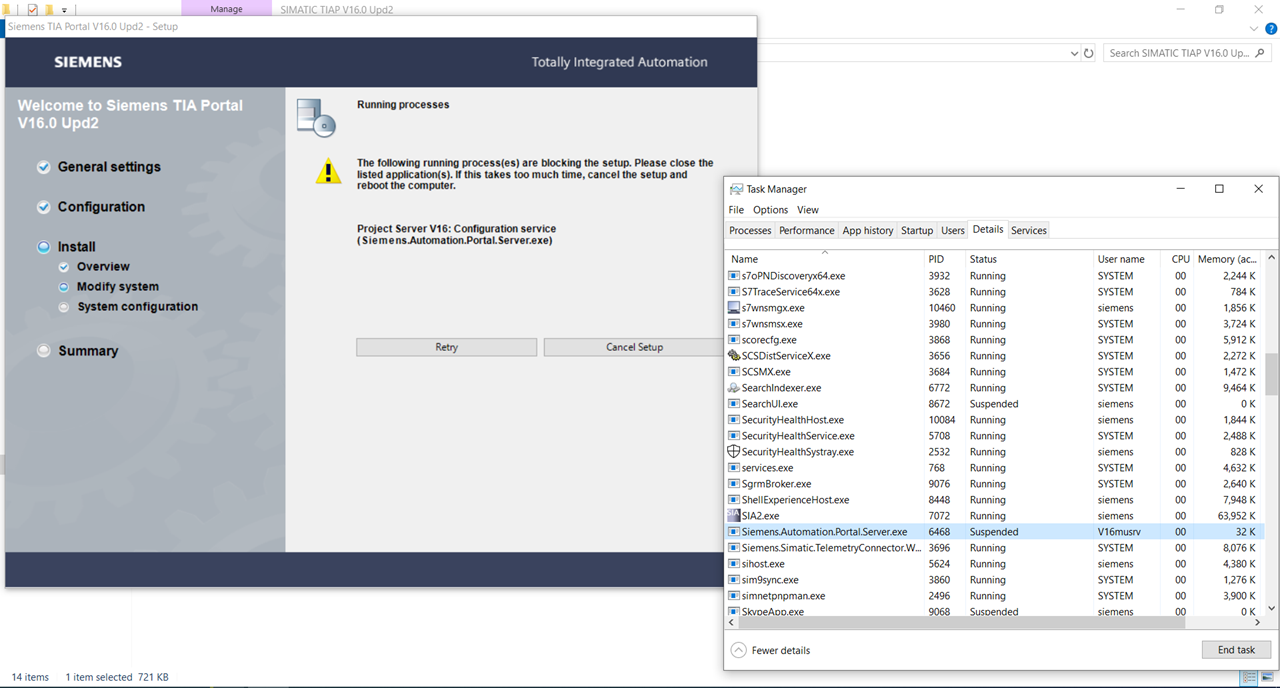Click the simnetpnpman.exe process icon
This screenshot has height=688, width=1280.
coord(734,596)
